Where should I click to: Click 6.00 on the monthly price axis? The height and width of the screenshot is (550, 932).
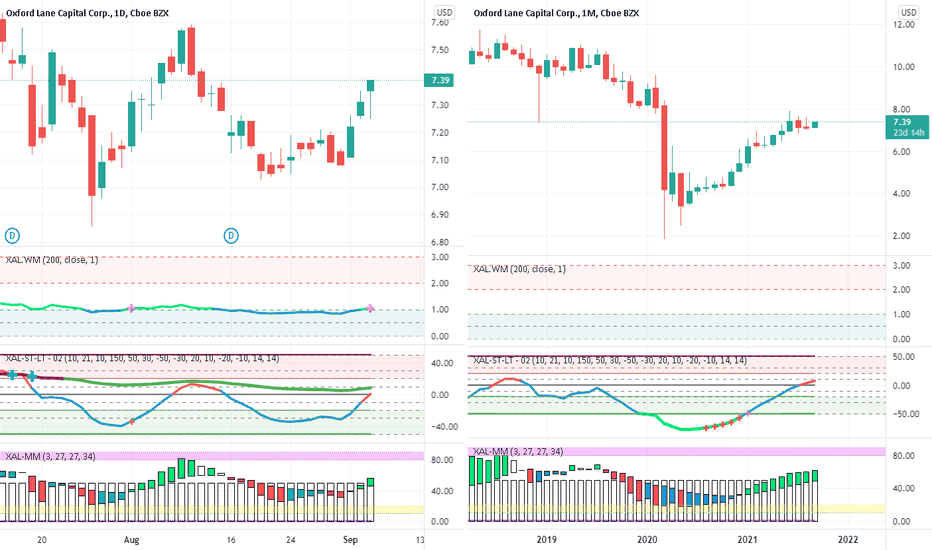[x=902, y=152]
